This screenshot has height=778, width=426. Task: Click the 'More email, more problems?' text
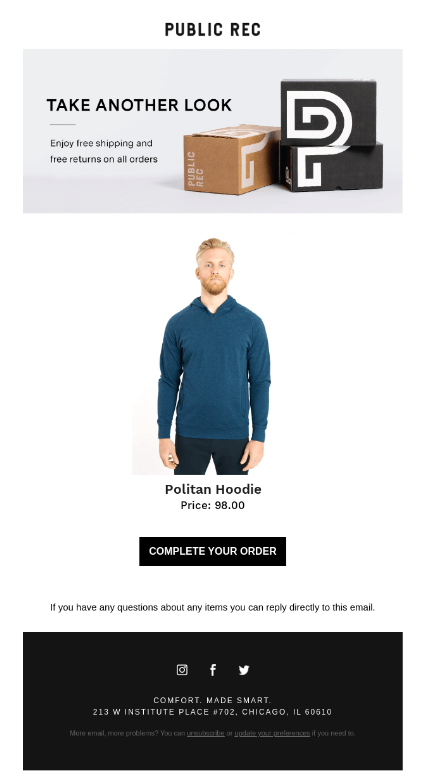pos(114,733)
